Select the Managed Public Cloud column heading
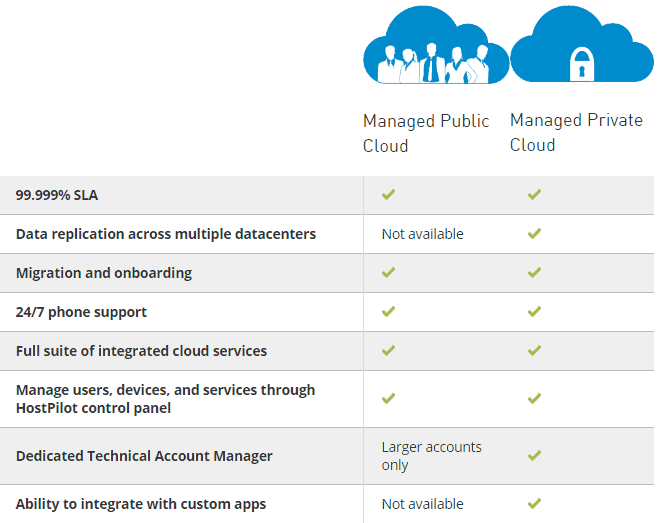The width and height of the screenshot is (661, 523). 426,133
